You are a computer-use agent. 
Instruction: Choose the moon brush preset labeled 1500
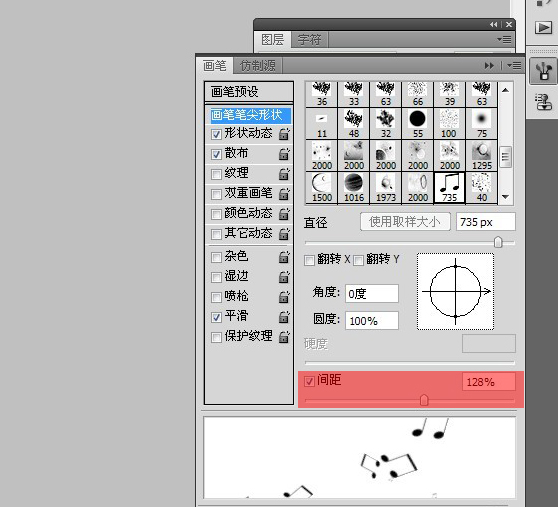[322, 188]
